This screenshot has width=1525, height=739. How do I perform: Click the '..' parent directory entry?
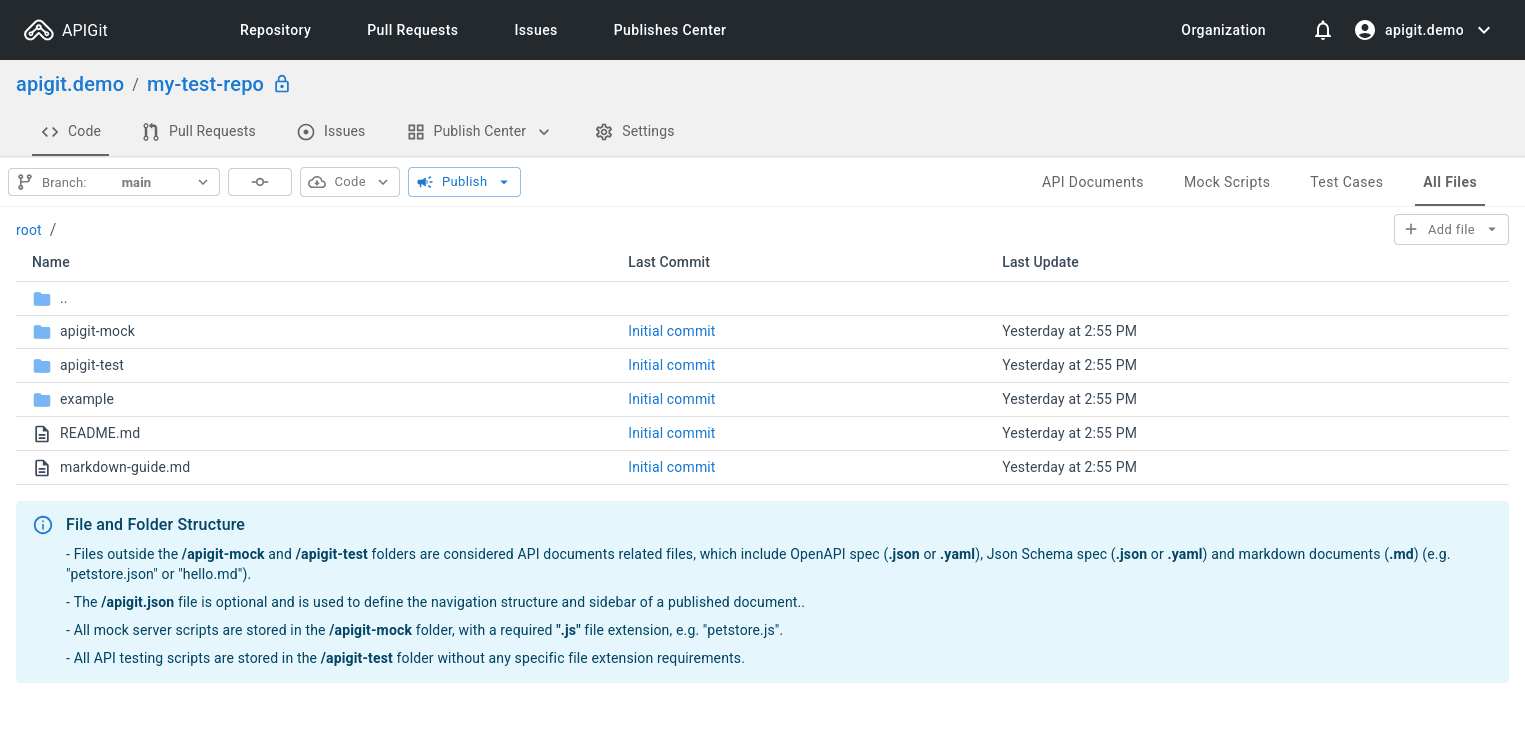coord(64,299)
